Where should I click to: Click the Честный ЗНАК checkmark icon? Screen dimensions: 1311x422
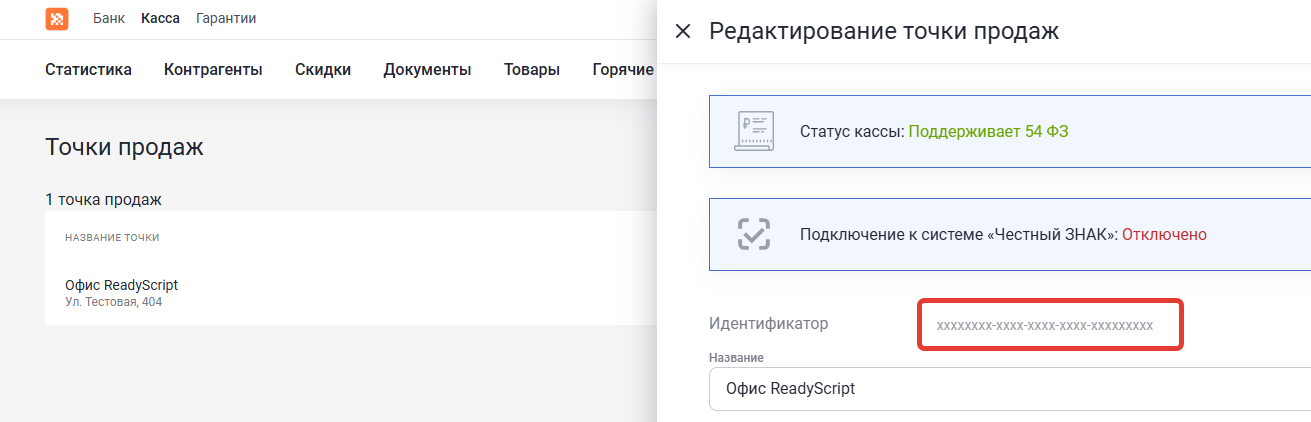[754, 234]
